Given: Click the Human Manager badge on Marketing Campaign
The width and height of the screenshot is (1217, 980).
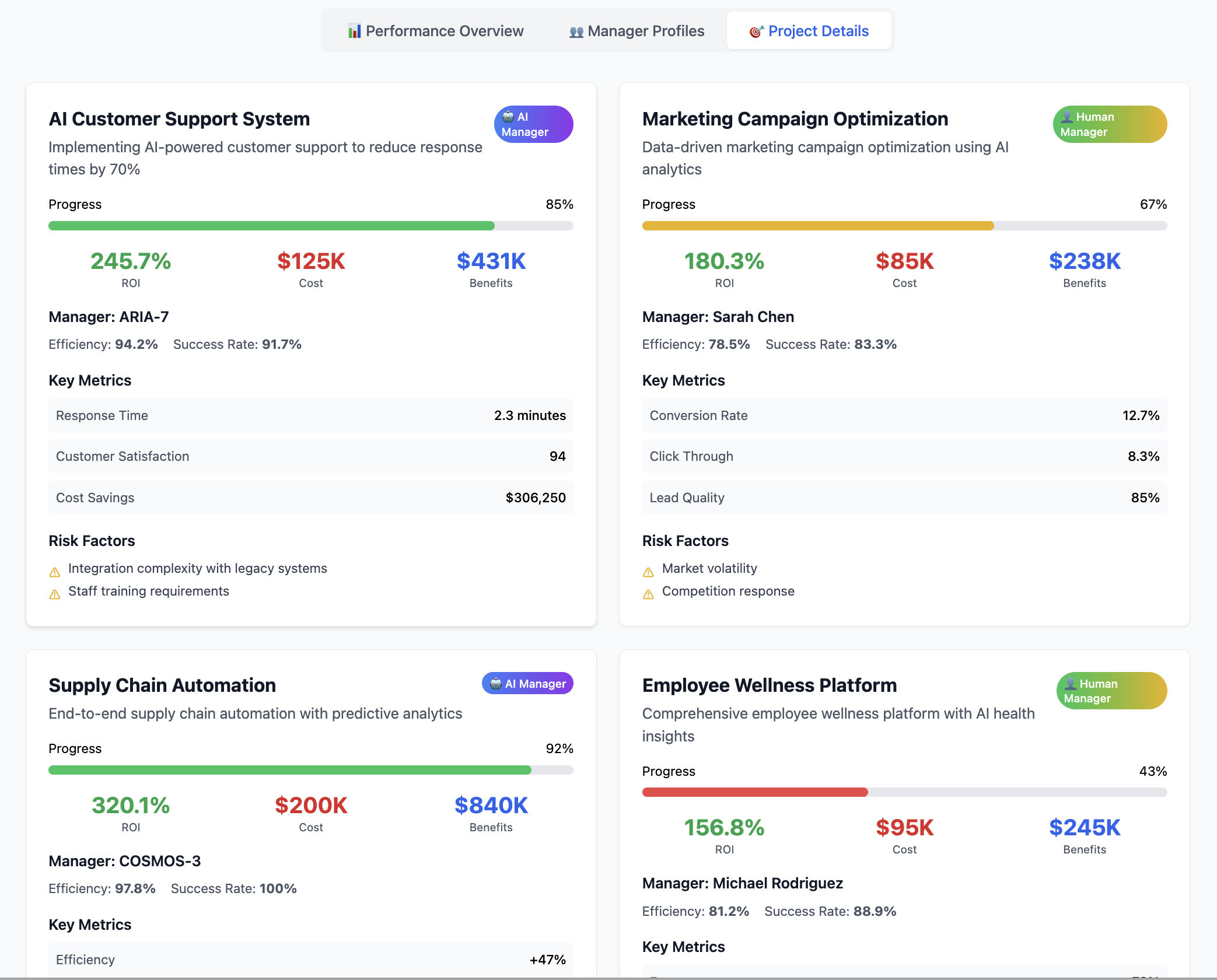Looking at the screenshot, I should point(1109,124).
